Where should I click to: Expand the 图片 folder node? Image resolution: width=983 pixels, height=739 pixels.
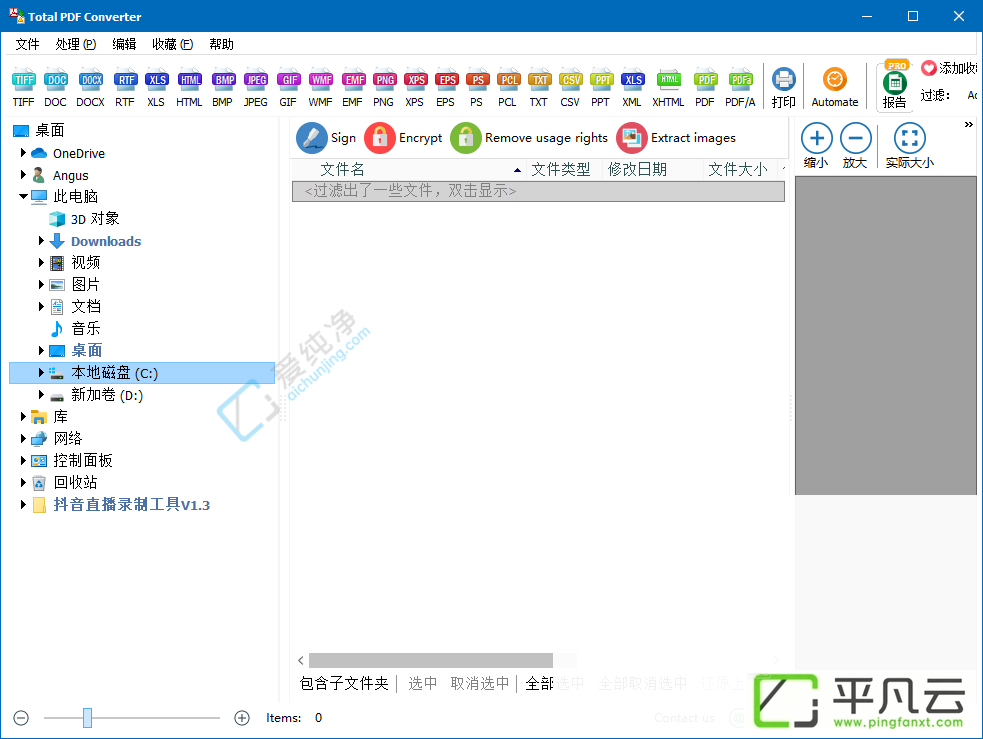pos(41,285)
